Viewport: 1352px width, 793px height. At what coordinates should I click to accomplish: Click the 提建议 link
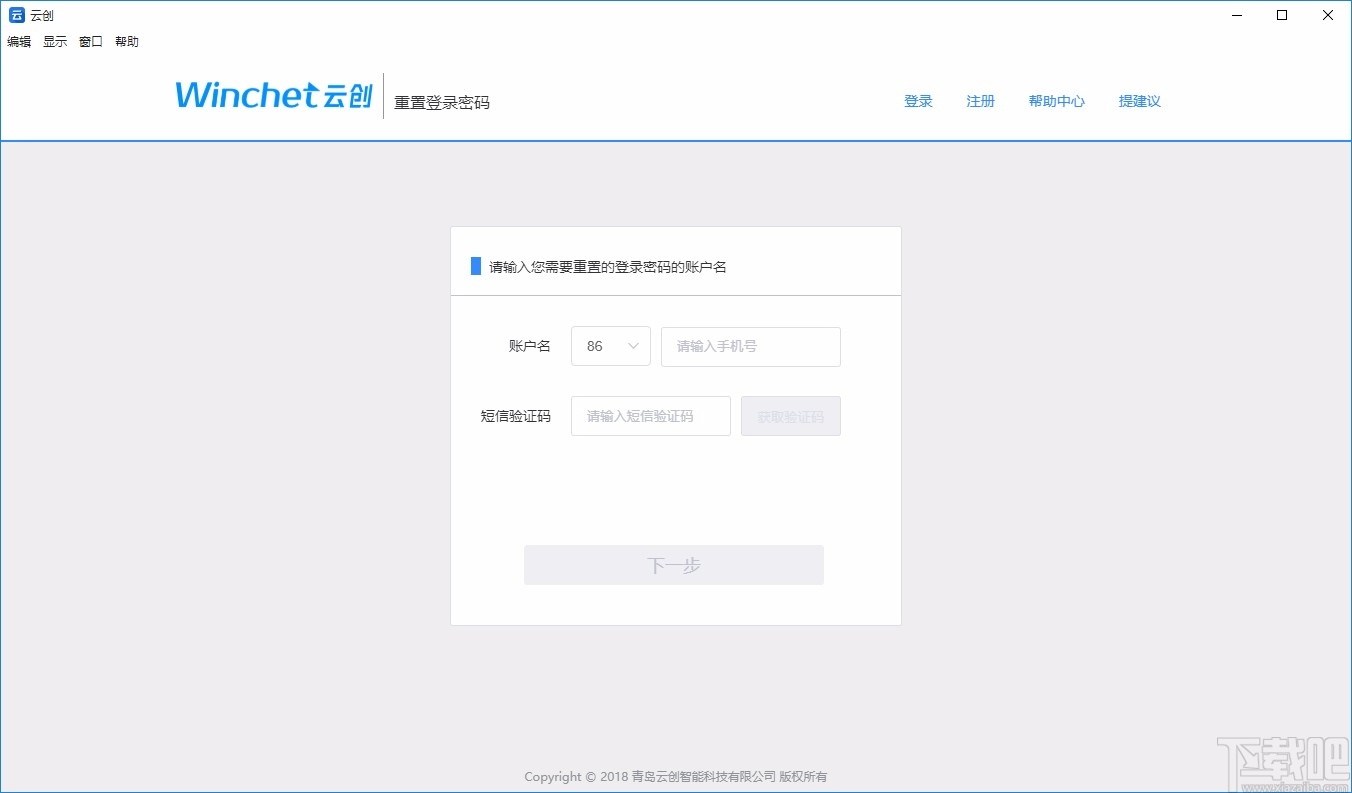point(1140,101)
